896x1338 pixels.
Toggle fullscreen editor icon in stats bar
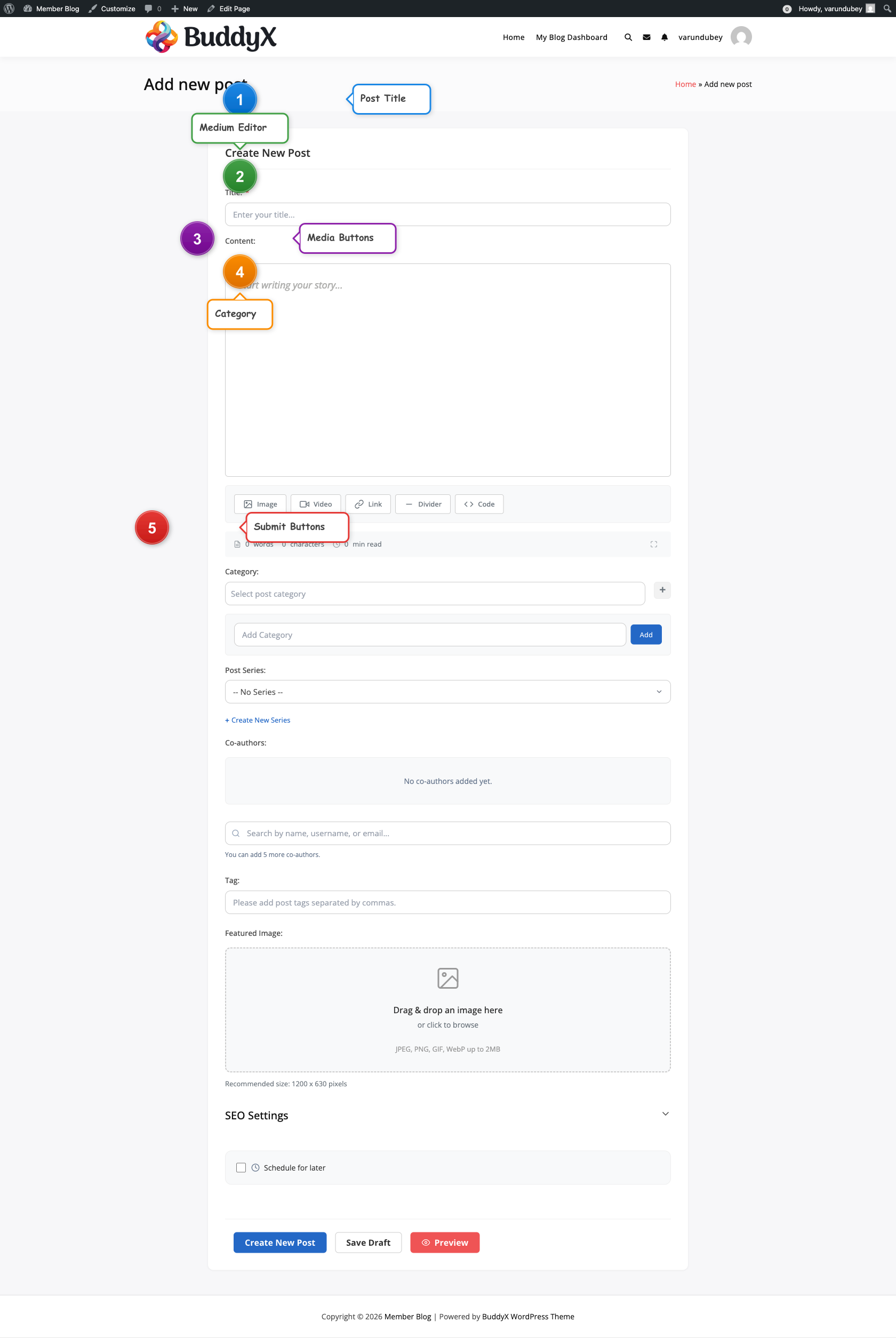point(653,544)
